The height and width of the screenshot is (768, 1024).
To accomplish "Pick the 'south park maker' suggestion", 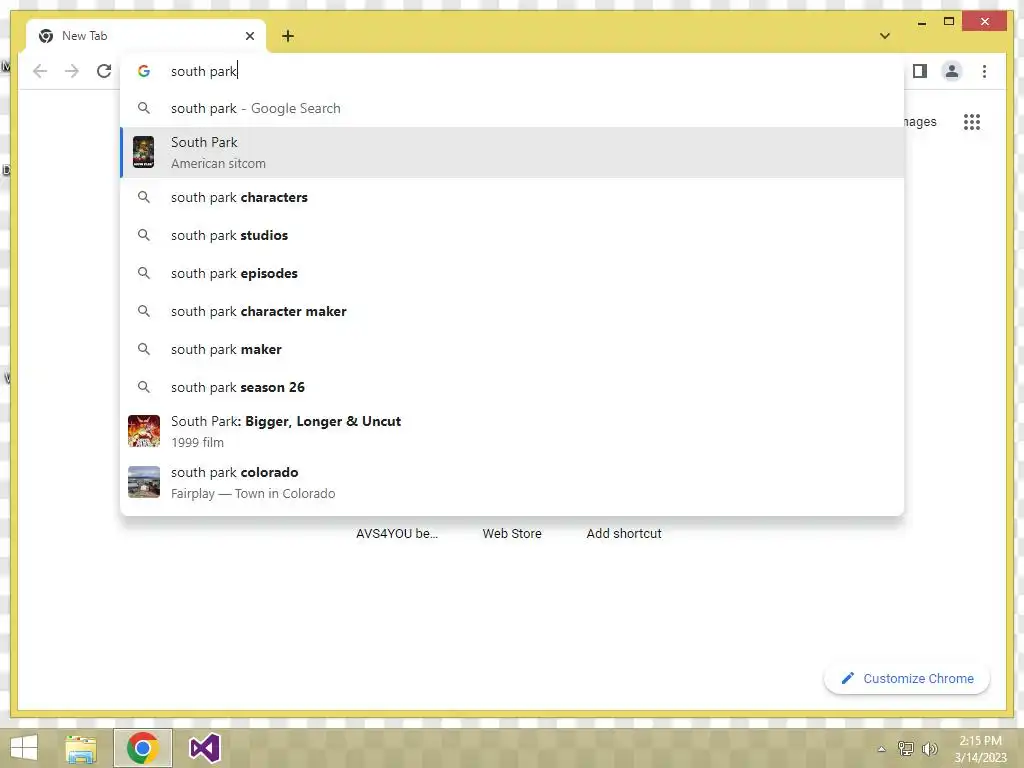I will [x=512, y=349].
